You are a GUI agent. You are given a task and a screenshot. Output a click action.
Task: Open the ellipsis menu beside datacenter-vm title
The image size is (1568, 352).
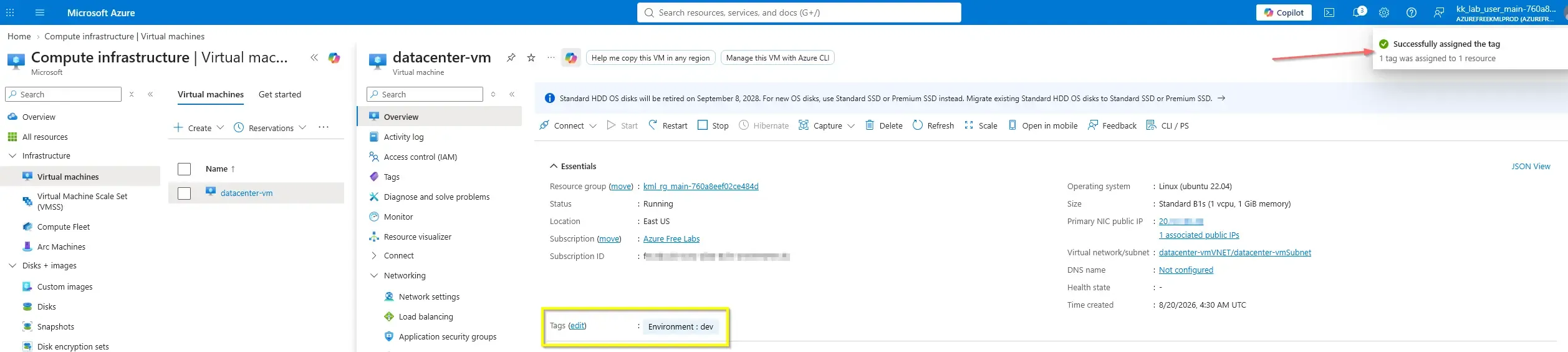[x=551, y=57]
